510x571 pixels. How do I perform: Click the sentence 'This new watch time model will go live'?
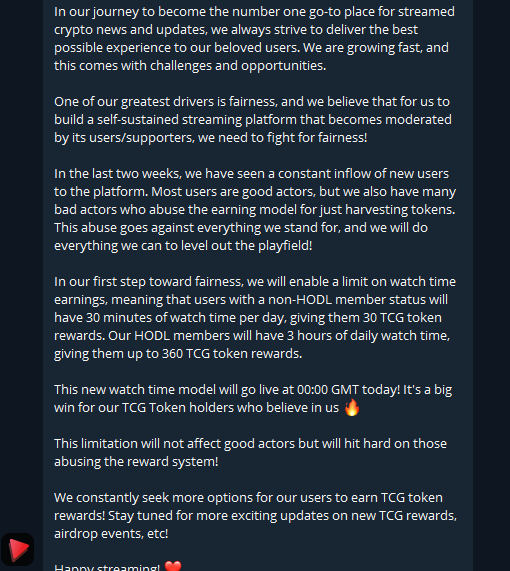click(x=253, y=398)
